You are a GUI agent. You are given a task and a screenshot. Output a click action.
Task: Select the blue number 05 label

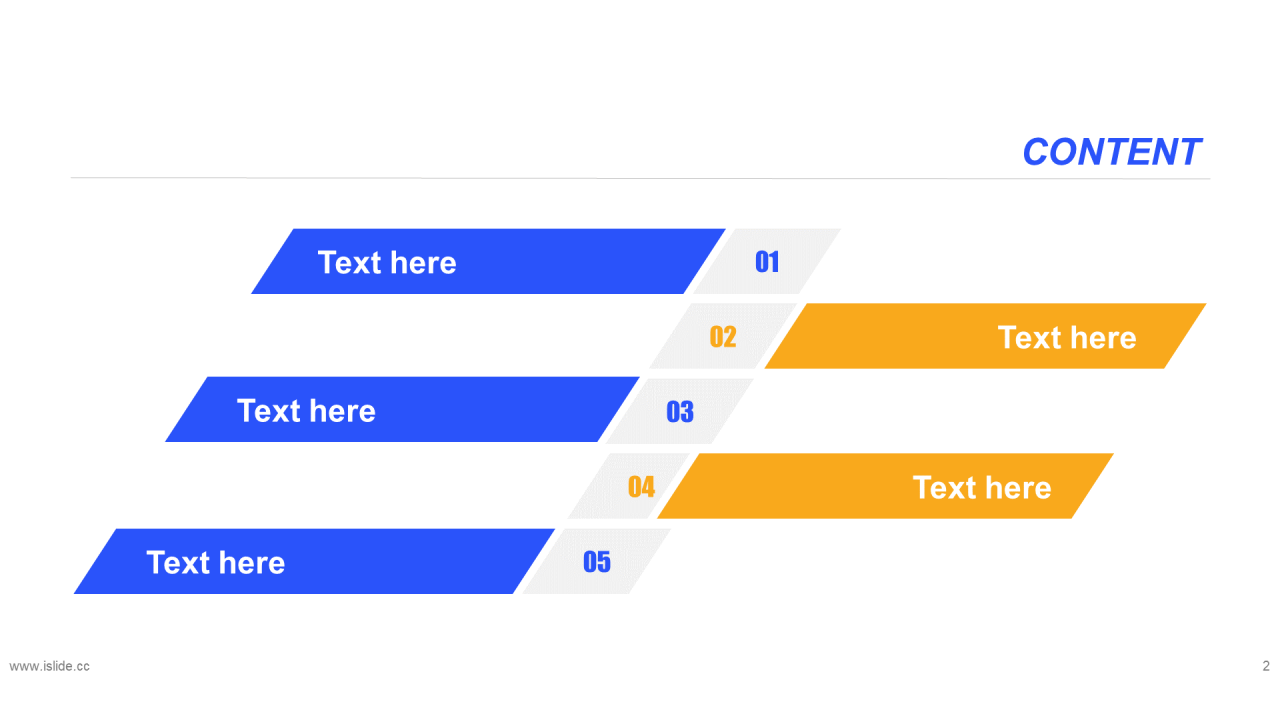pyautogui.click(x=597, y=562)
